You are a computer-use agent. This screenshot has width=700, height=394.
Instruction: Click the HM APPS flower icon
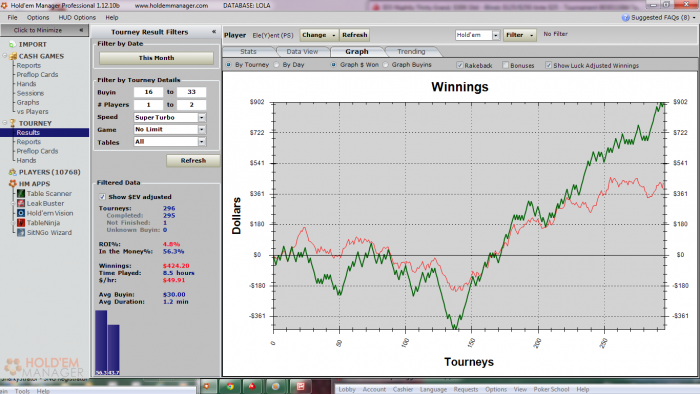click(12, 184)
